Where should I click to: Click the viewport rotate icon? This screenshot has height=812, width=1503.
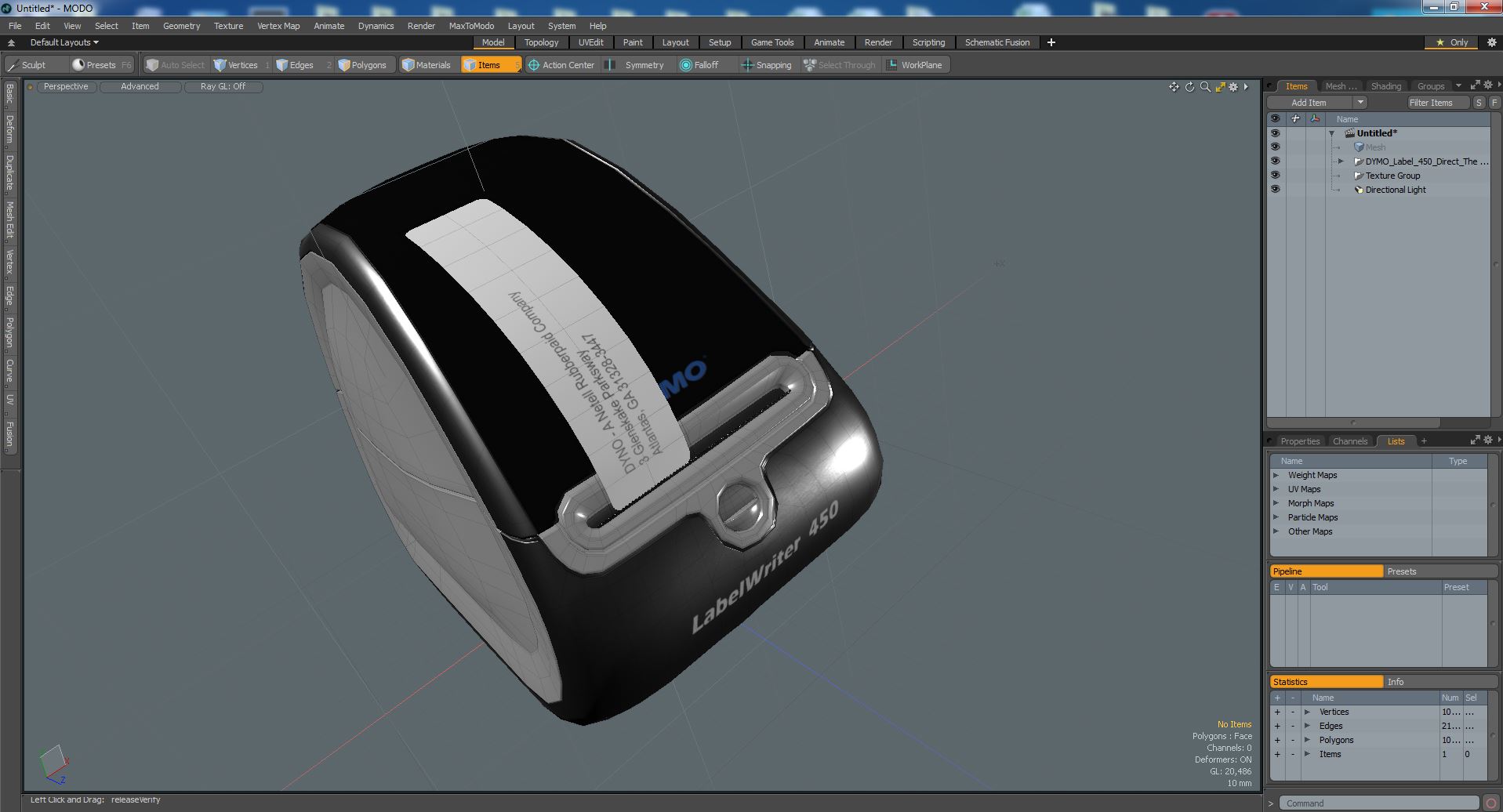point(1189,87)
